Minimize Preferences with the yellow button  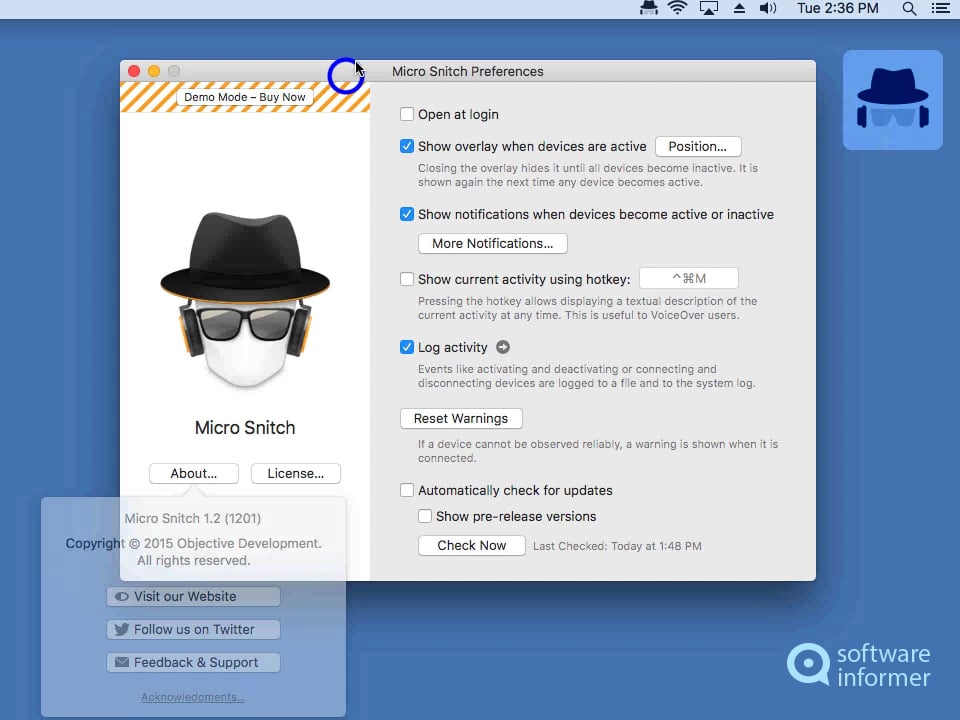(154, 71)
